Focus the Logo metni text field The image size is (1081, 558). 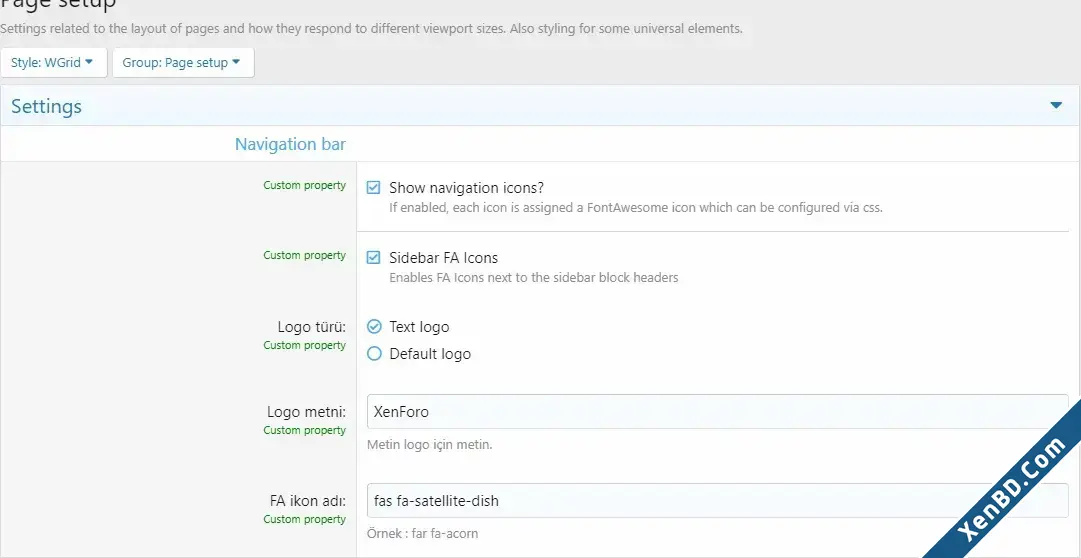(x=718, y=412)
